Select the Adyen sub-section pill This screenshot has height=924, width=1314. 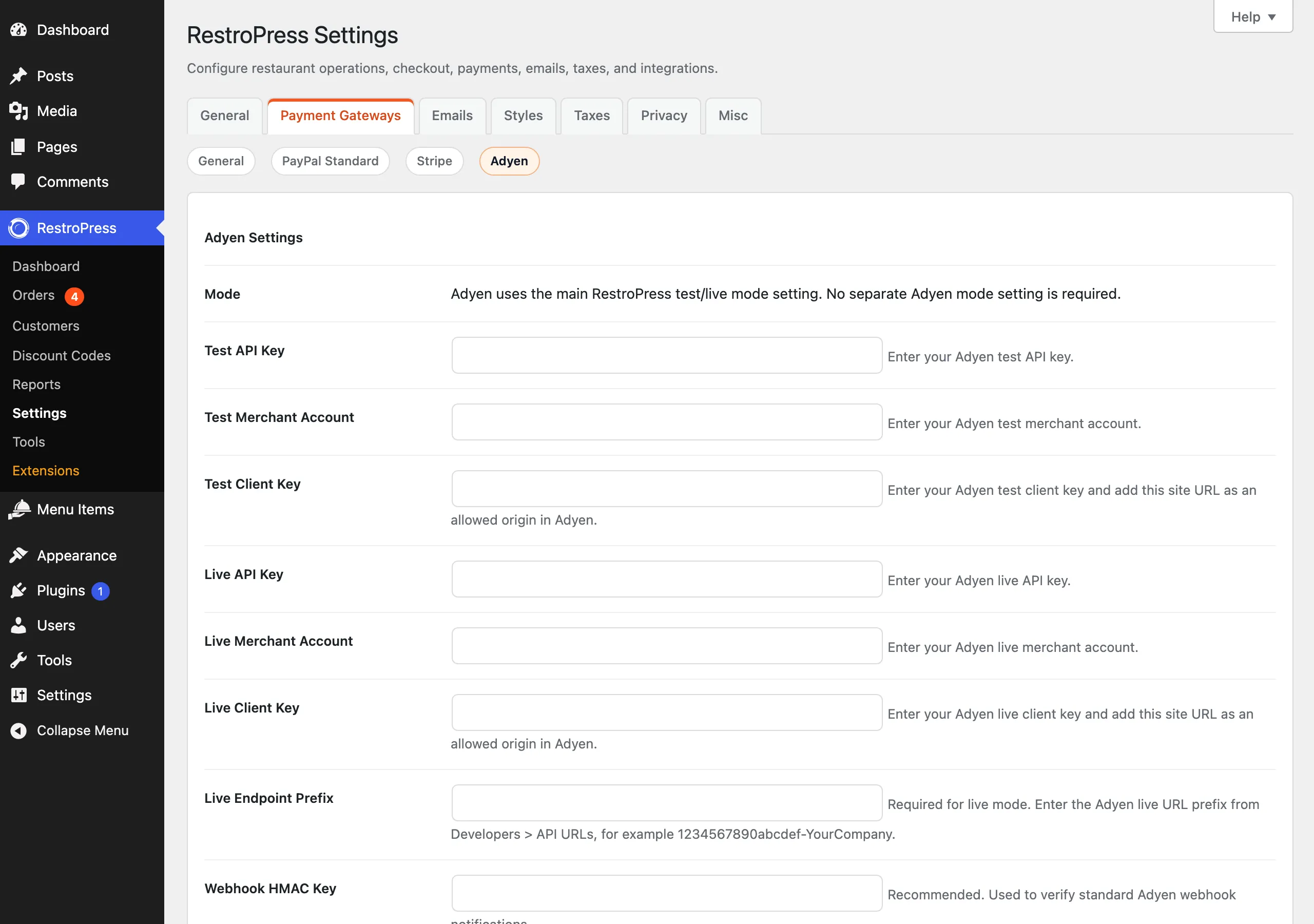click(x=509, y=161)
